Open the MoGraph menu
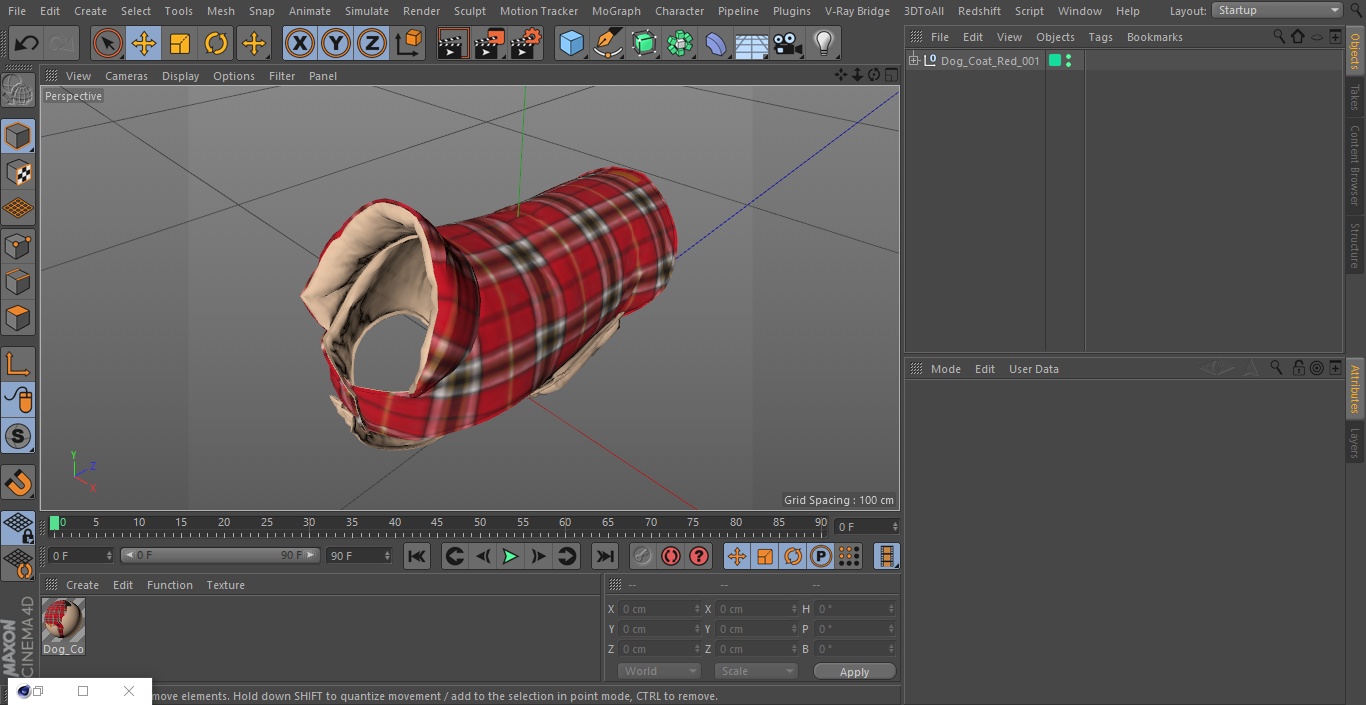This screenshot has width=1366, height=705. point(616,11)
